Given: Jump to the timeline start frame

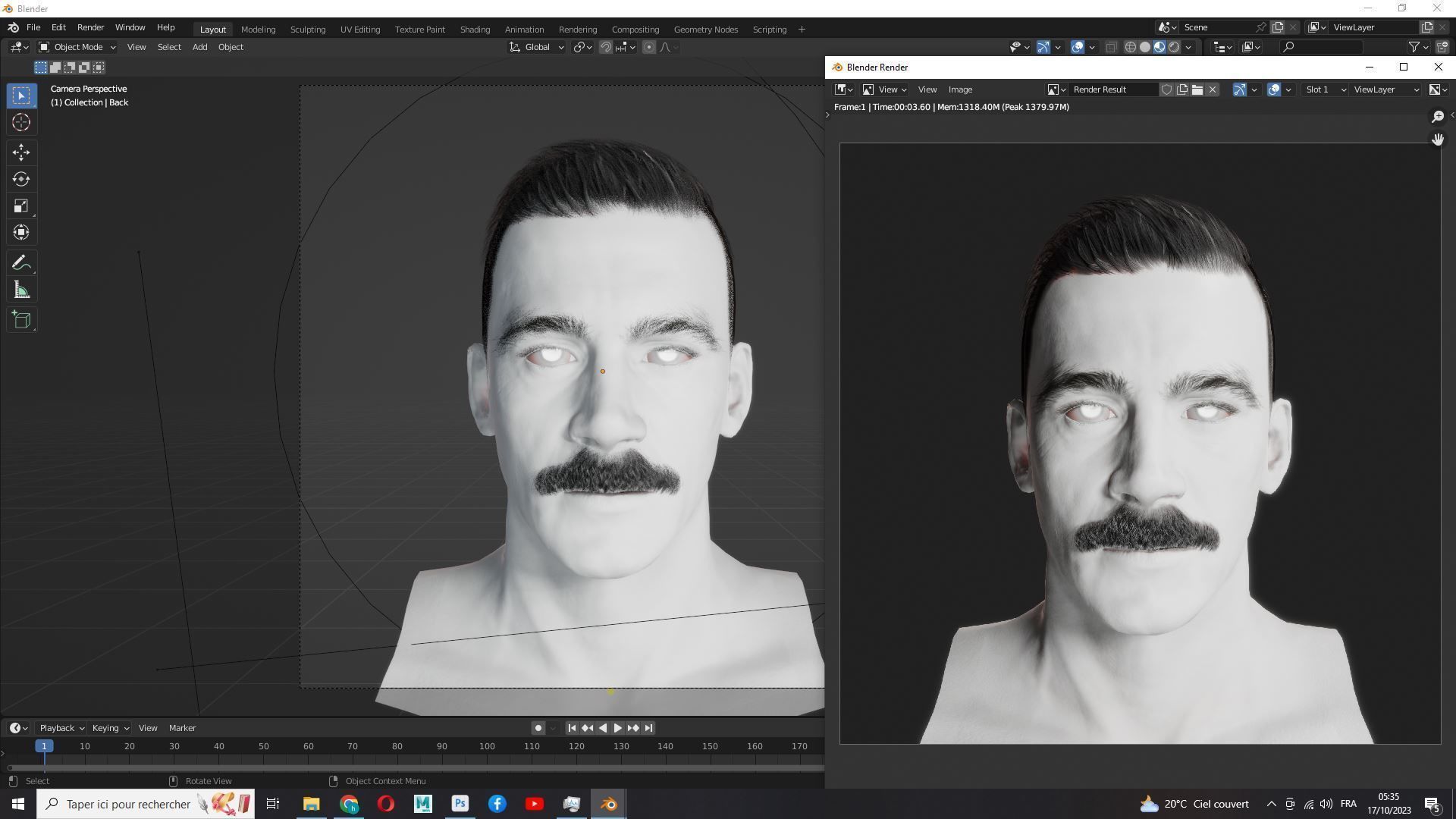Looking at the screenshot, I should point(572,728).
